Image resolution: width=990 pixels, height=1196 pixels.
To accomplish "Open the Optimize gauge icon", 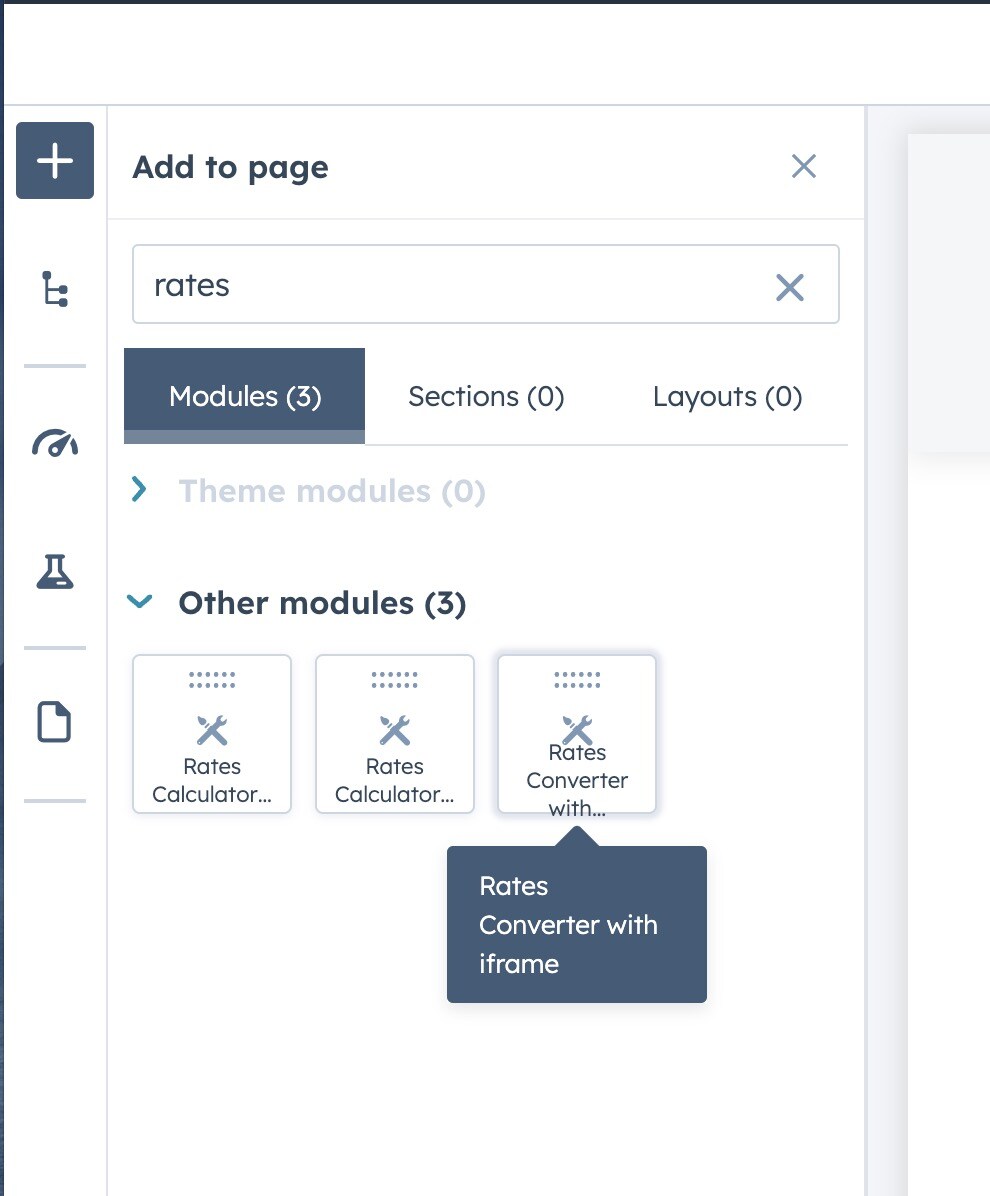I will (55, 443).
